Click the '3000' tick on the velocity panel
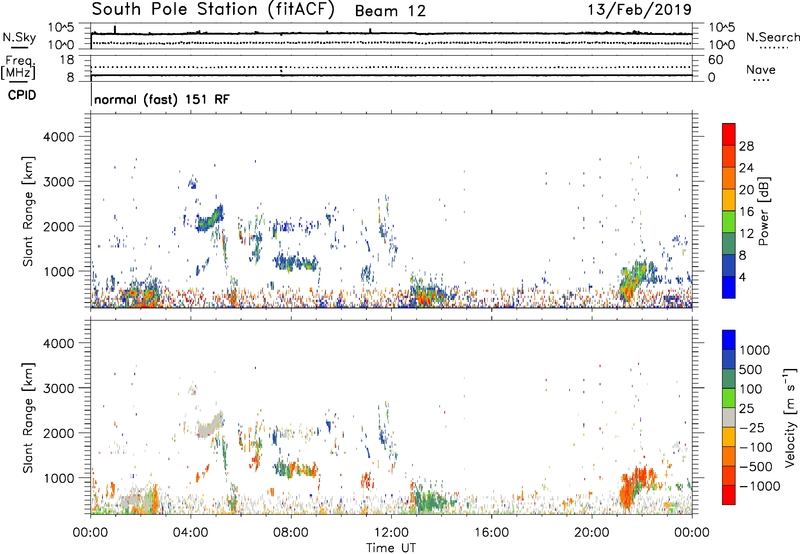The height and width of the screenshot is (554, 800). [x=59, y=388]
